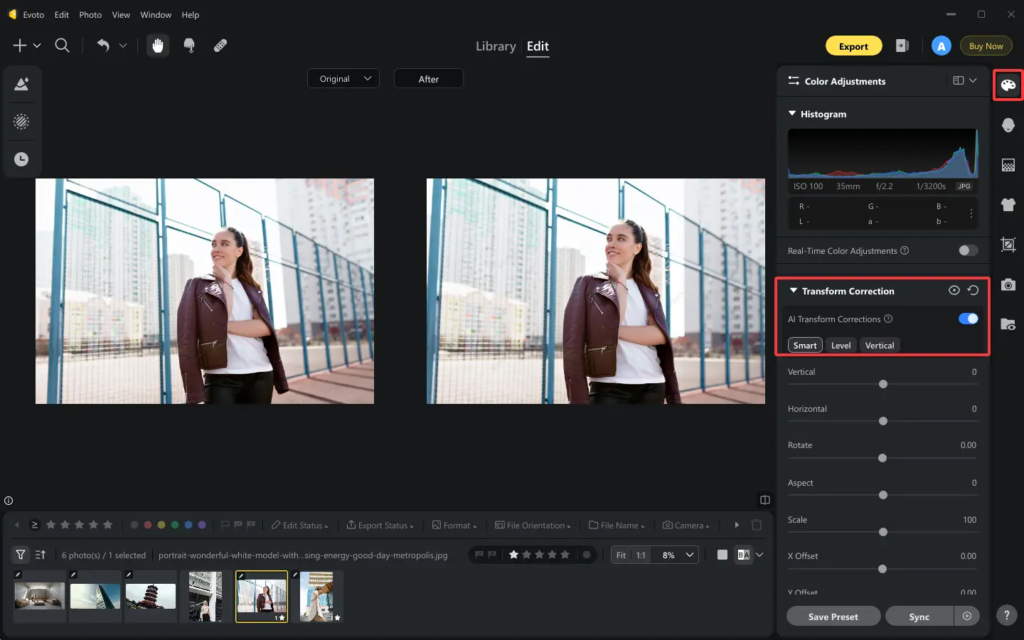Select the bandage healing tool
1024x640 pixels.
point(220,46)
